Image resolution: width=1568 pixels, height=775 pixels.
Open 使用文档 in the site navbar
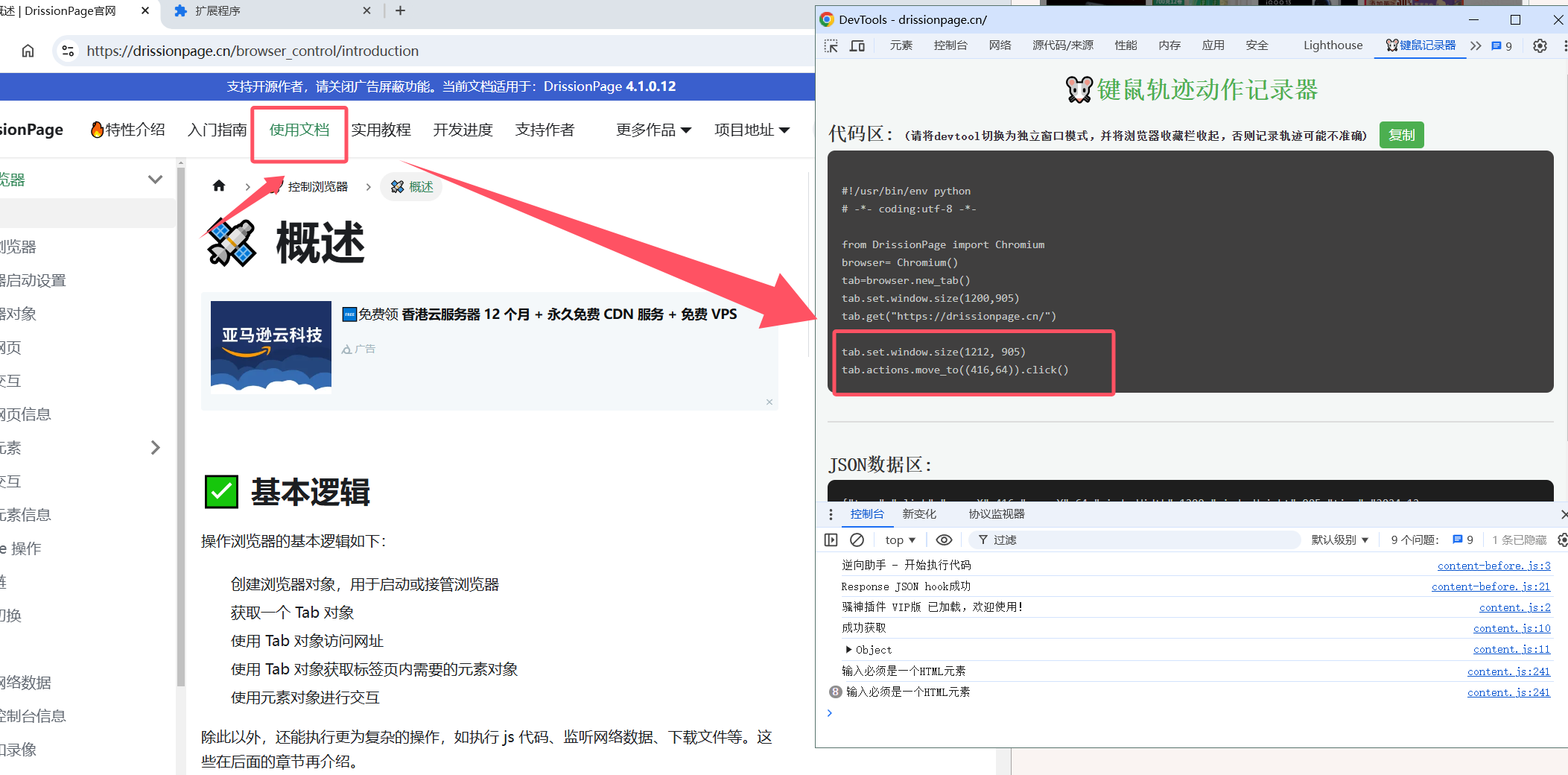click(299, 130)
